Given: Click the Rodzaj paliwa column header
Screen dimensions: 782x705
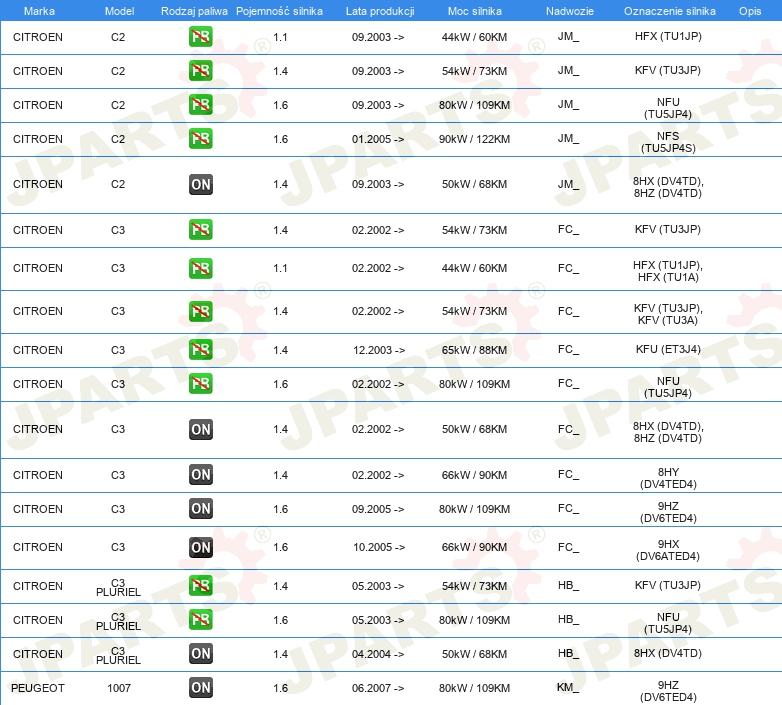Looking at the screenshot, I should (x=194, y=11).
